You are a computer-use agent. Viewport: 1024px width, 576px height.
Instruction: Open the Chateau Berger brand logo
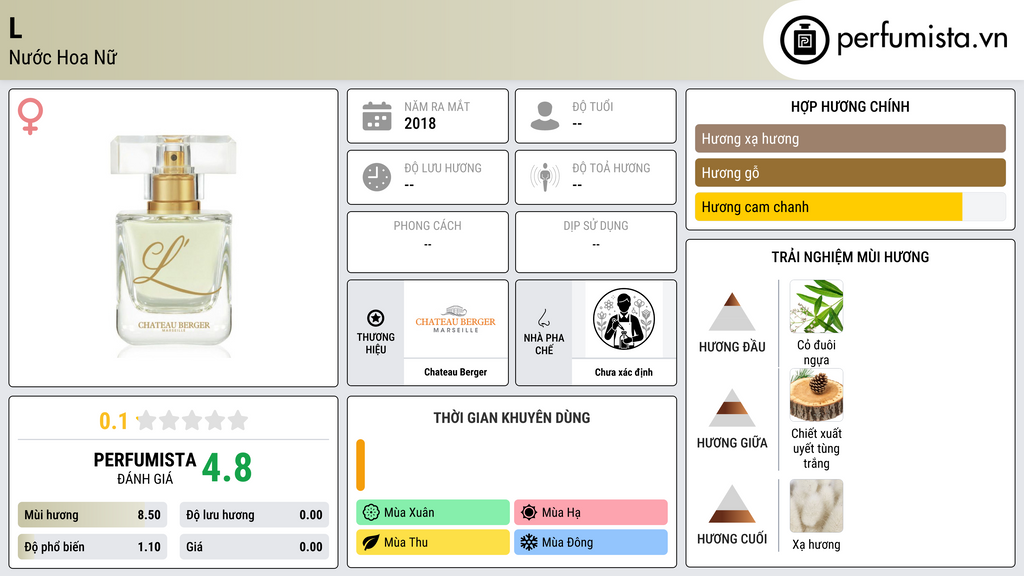pos(455,319)
